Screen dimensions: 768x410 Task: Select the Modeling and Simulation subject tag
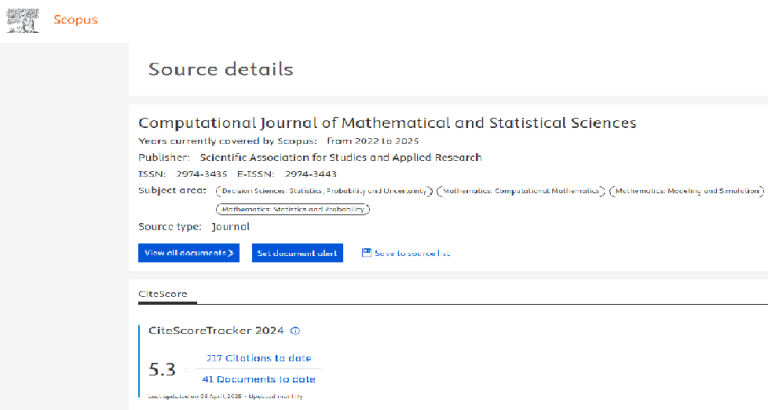pos(688,190)
